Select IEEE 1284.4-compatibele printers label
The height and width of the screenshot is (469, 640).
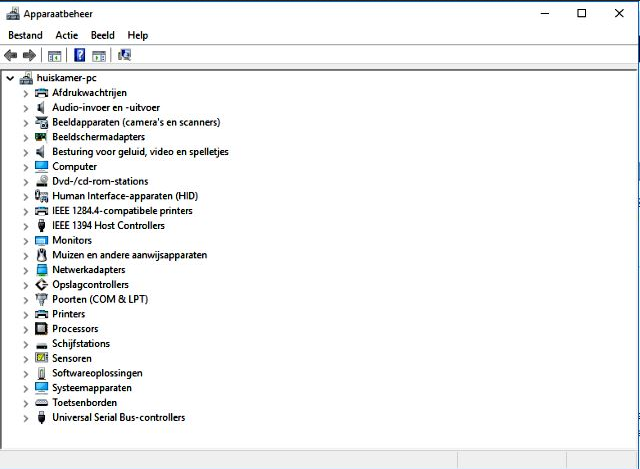pos(122,211)
